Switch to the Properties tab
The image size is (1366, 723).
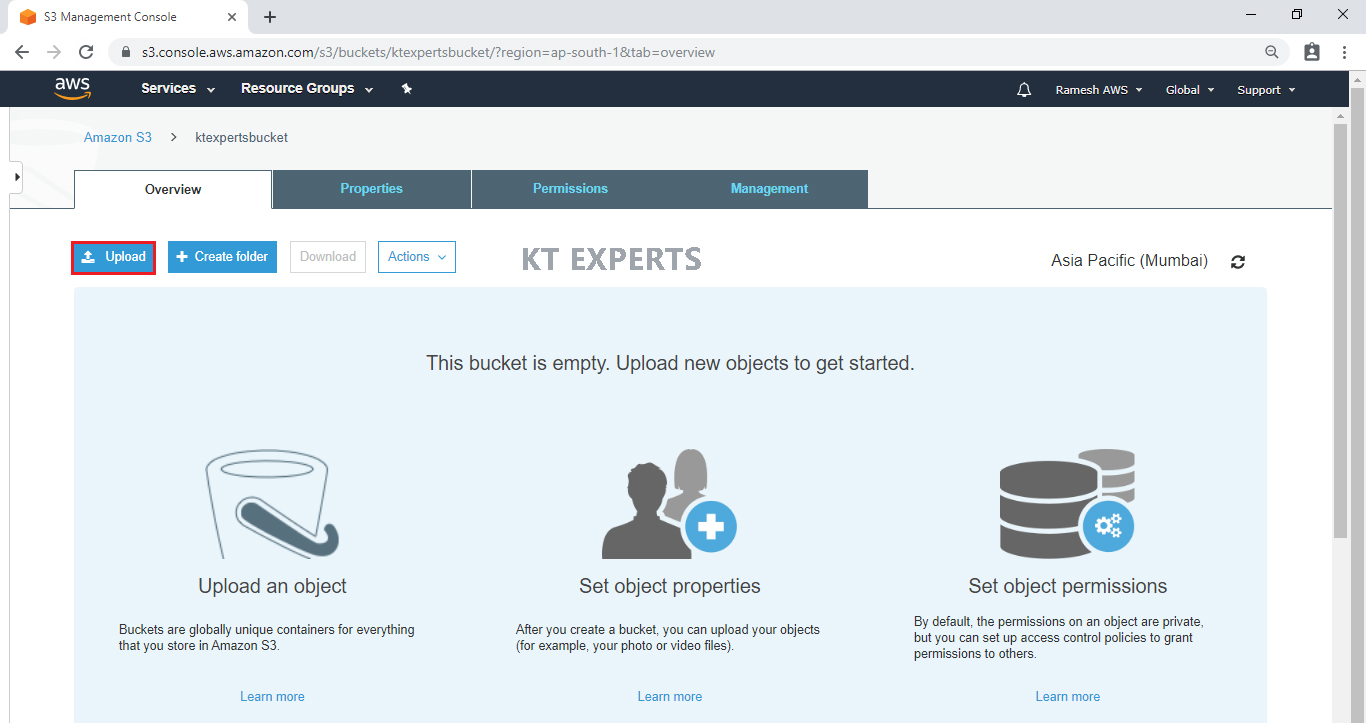coord(371,189)
